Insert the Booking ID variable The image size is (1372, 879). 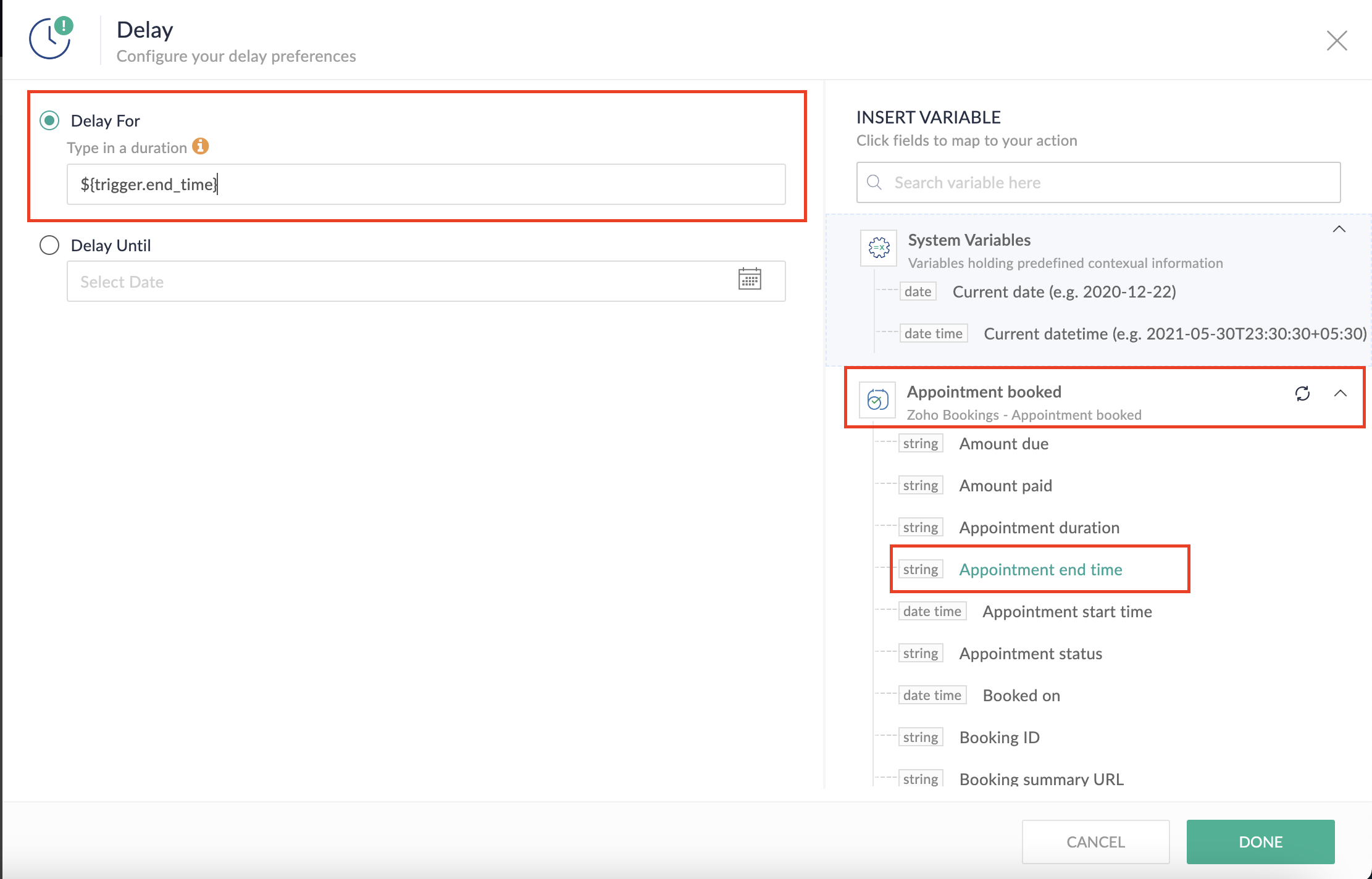[x=999, y=737]
